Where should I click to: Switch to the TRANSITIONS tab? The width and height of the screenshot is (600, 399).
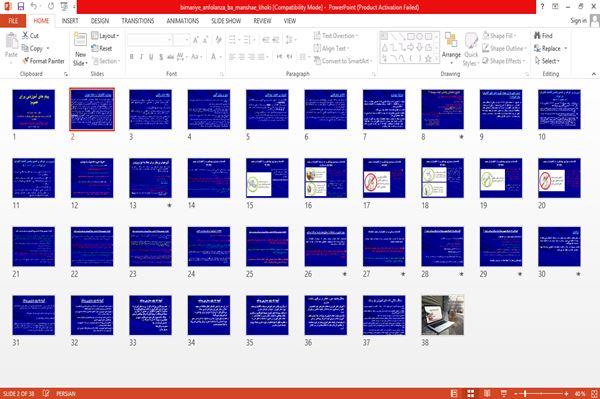[x=138, y=21]
